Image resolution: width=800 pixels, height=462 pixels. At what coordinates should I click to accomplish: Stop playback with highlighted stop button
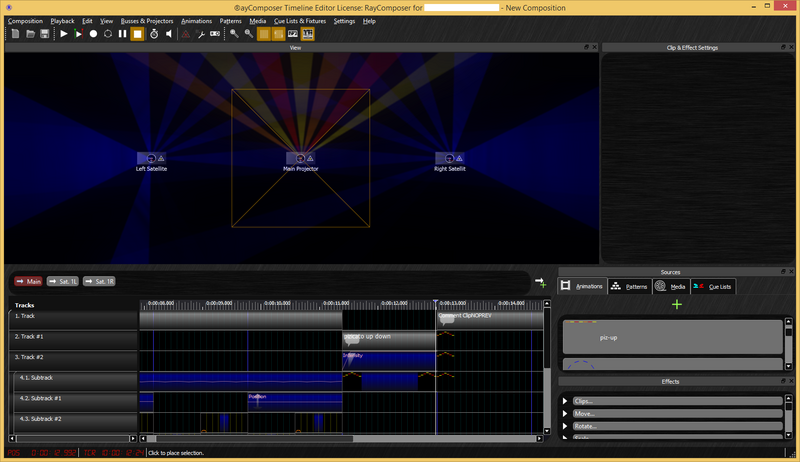[137, 34]
